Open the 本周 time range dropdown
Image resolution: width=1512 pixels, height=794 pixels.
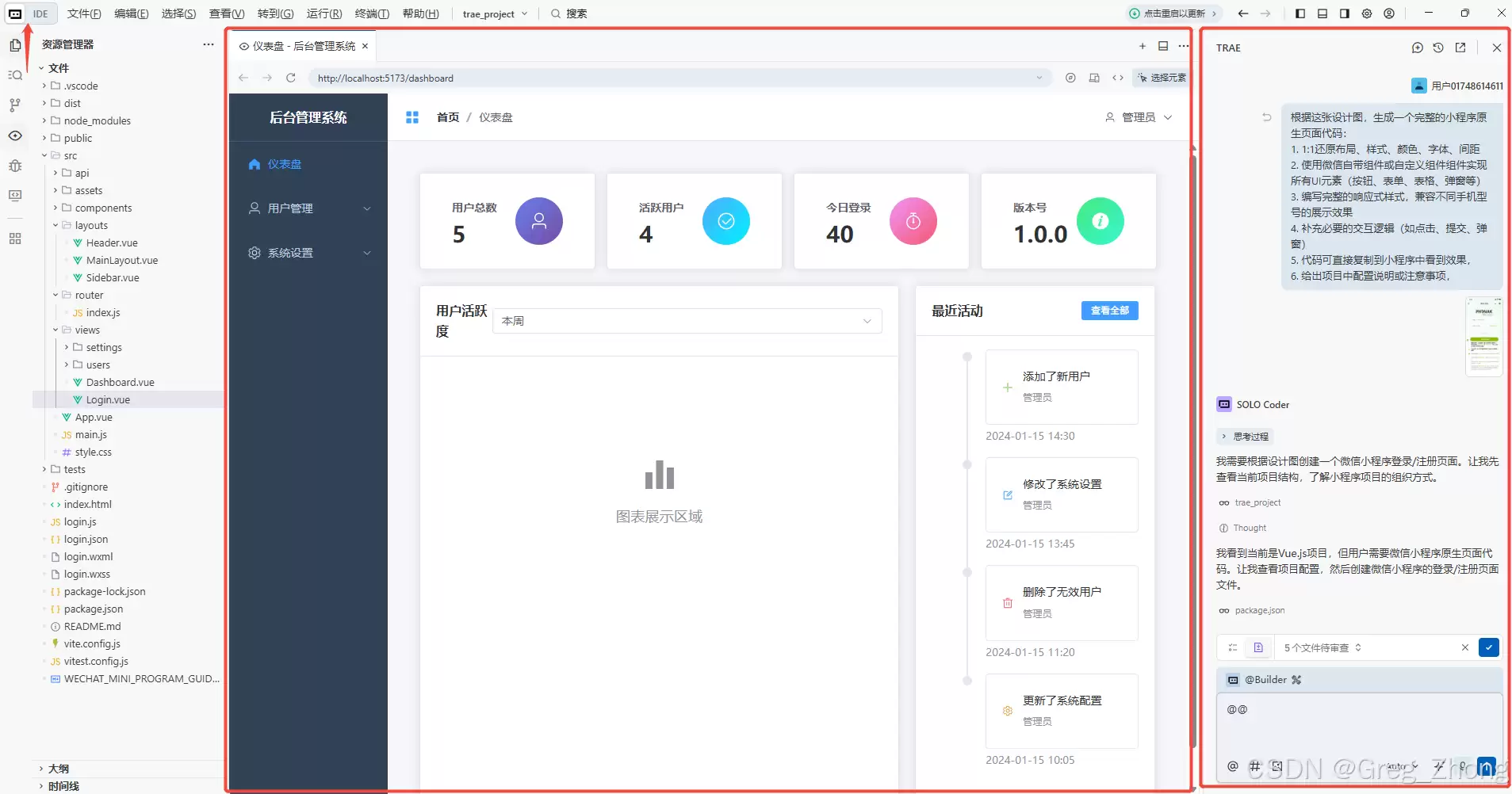[687, 321]
